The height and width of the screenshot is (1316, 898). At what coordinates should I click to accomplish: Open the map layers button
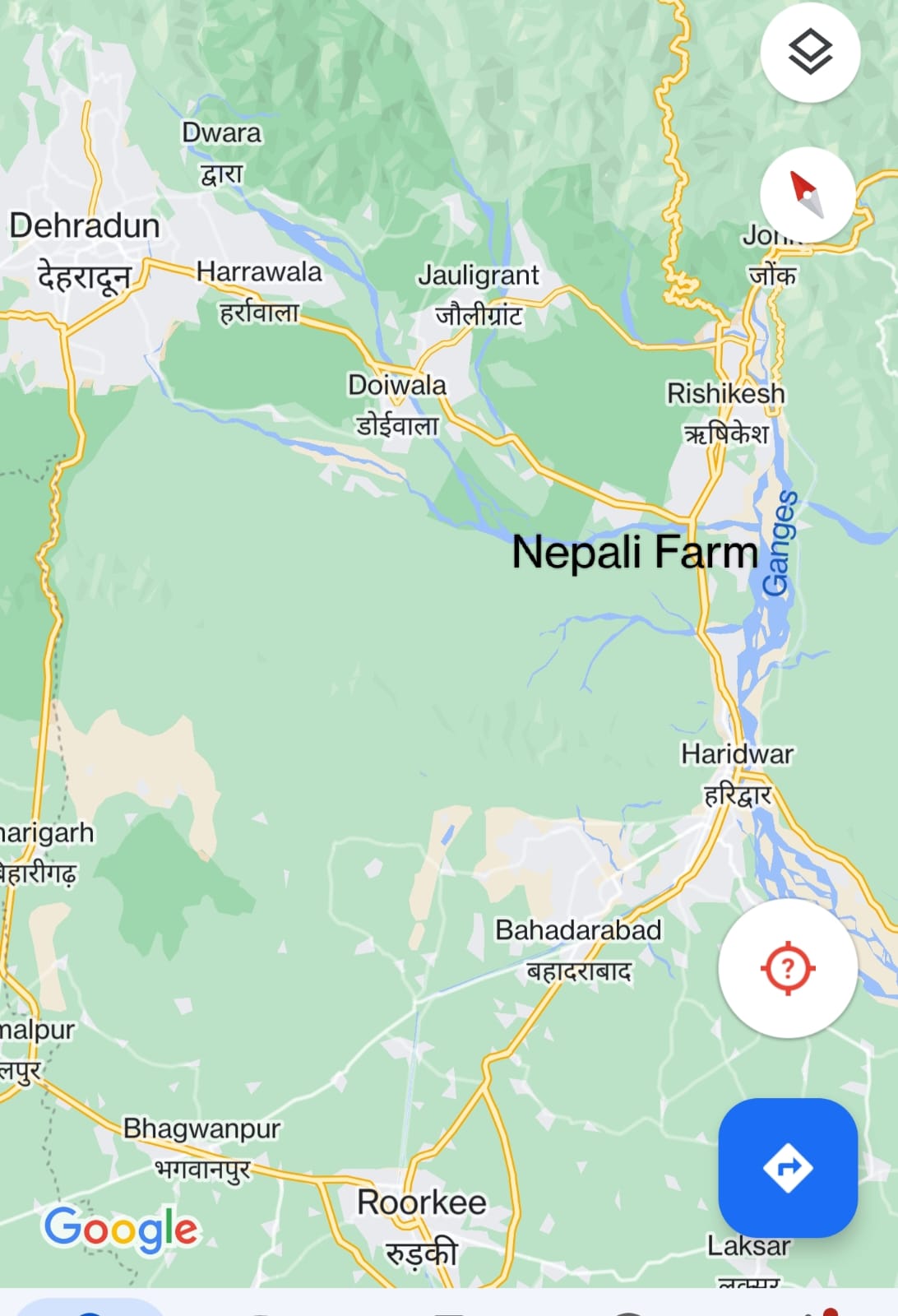point(810,53)
